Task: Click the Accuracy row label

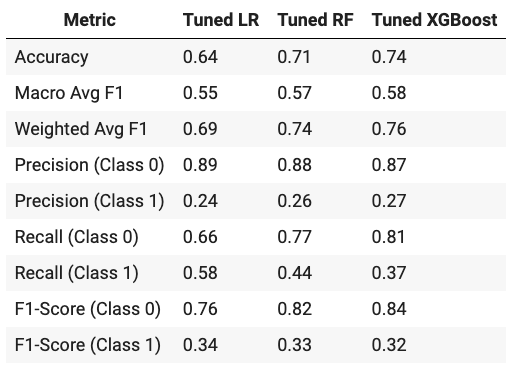Action: click(x=52, y=57)
